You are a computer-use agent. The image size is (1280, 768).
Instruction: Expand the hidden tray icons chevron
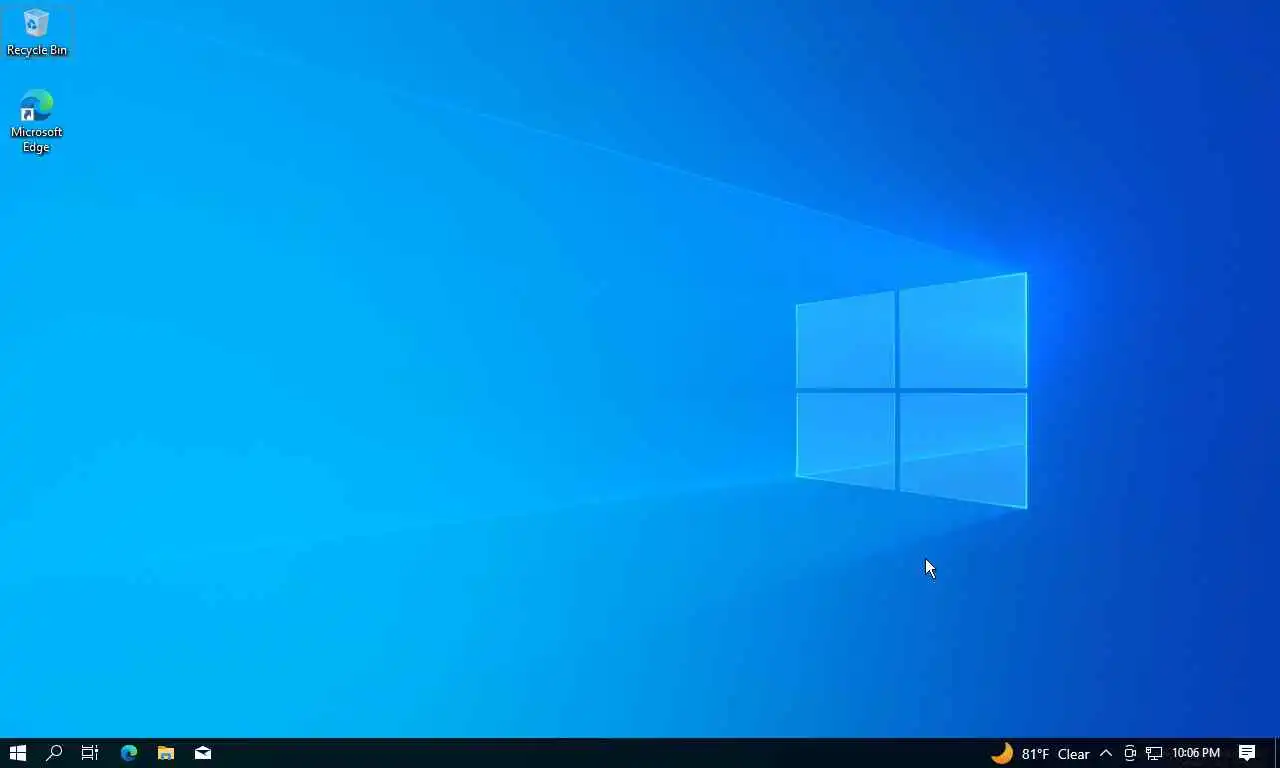coord(1105,753)
